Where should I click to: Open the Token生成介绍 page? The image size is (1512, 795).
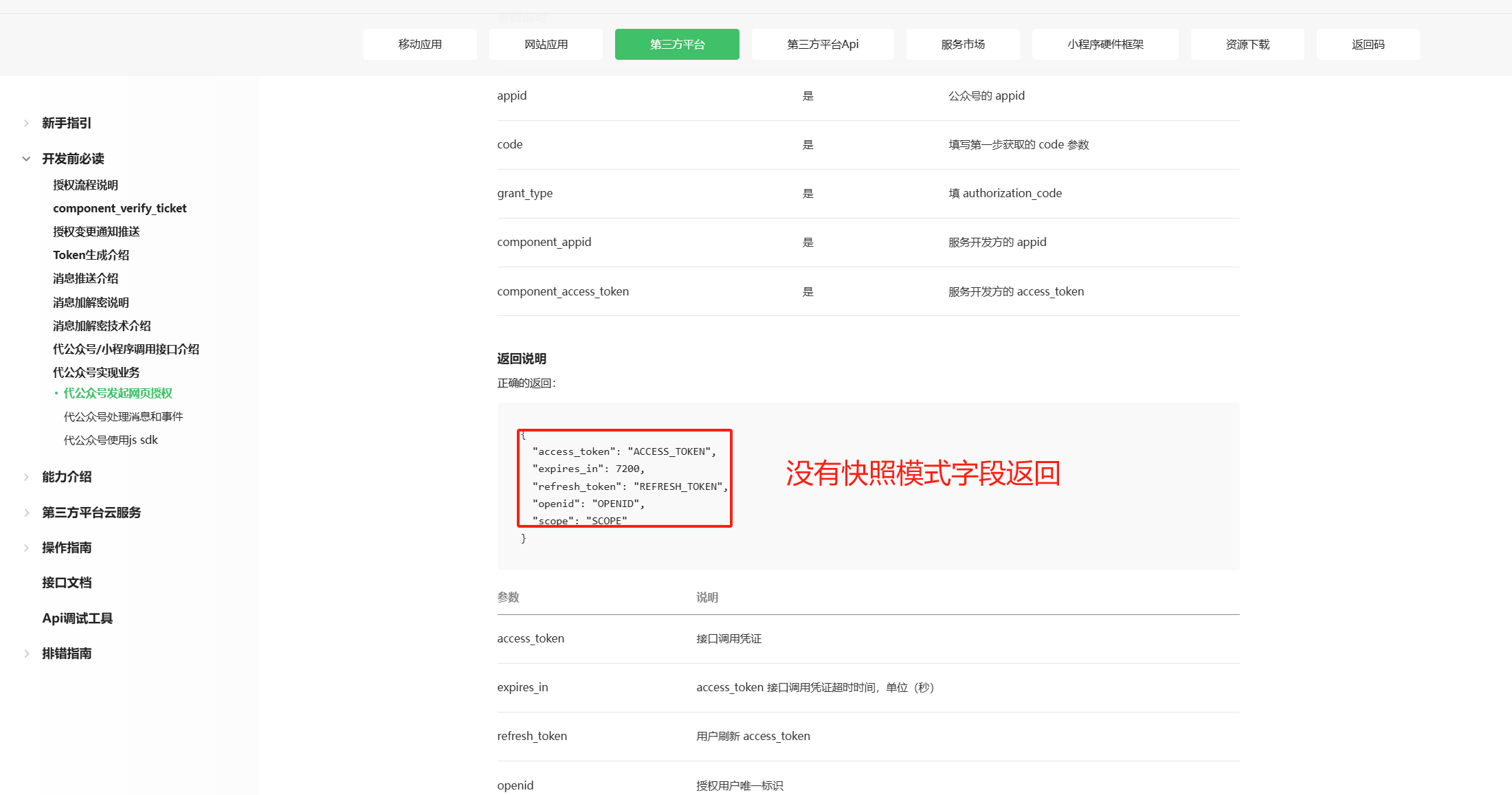[x=90, y=255]
